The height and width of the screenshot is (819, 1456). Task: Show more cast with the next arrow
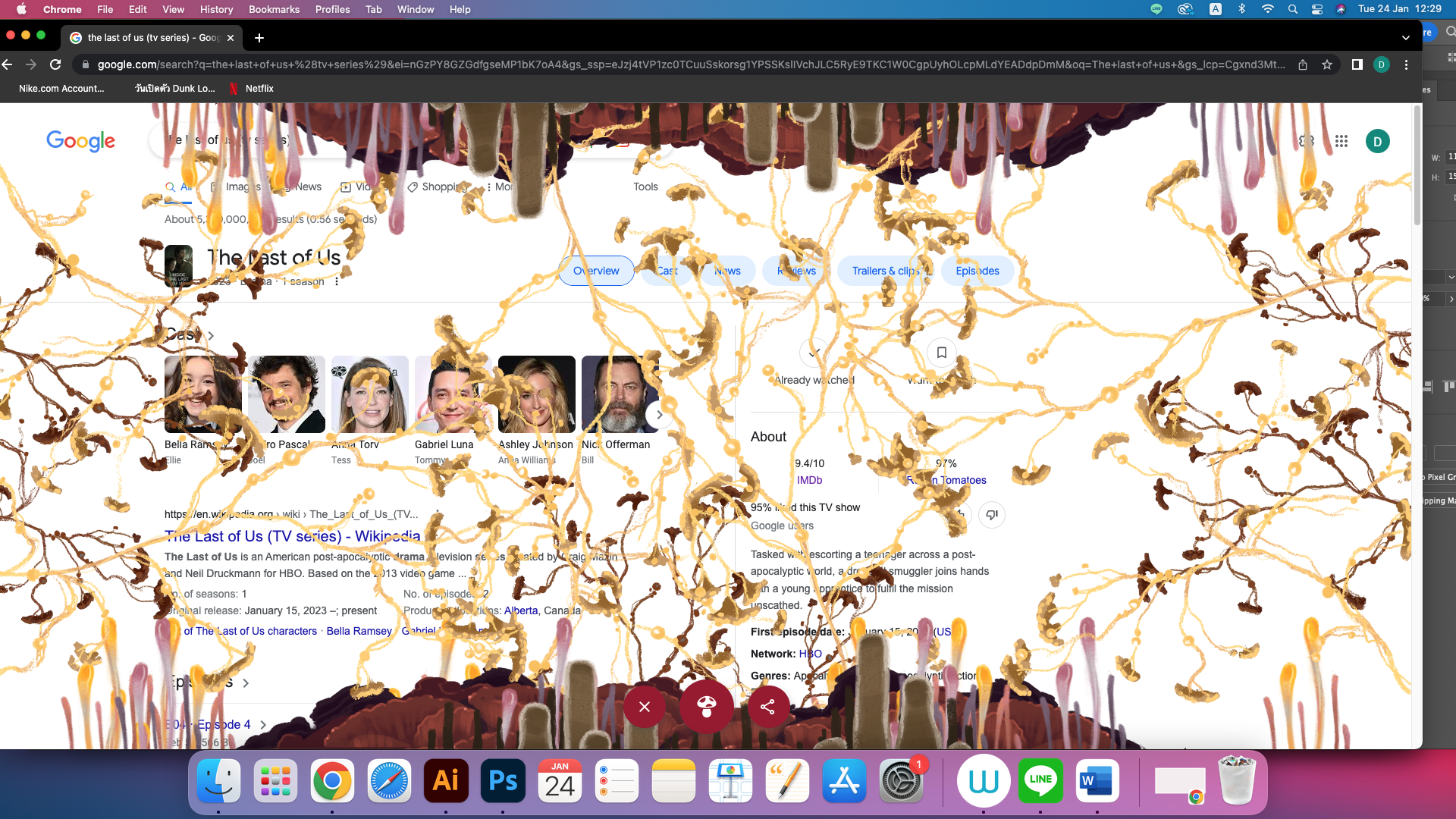[660, 414]
